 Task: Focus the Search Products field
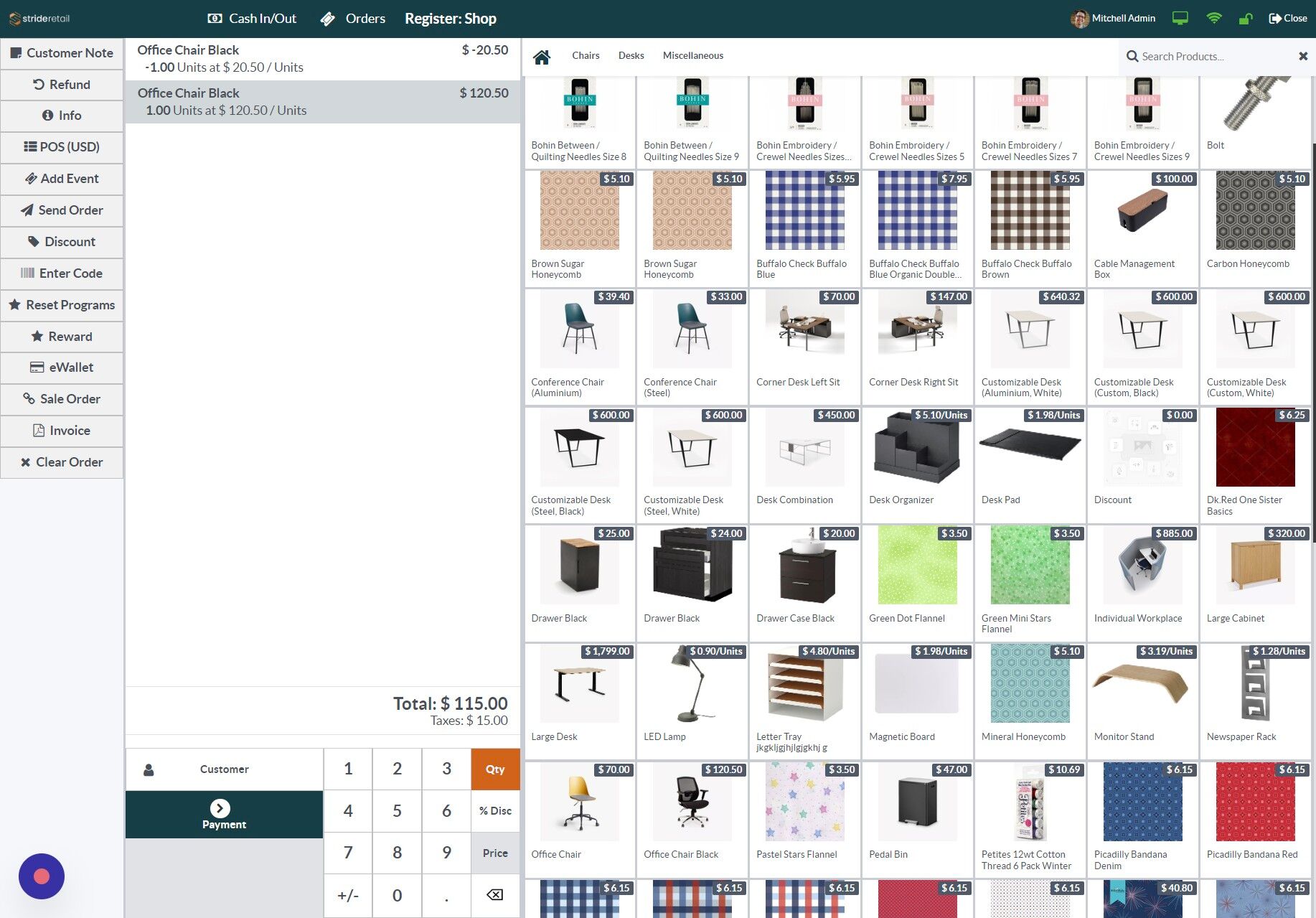pyautogui.click(x=1210, y=57)
